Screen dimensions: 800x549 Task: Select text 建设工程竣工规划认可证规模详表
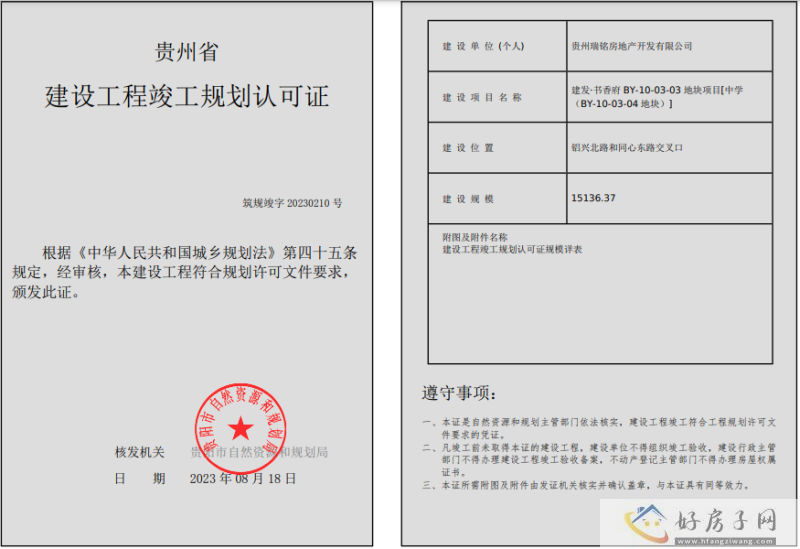pyautogui.click(x=512, y=249)
